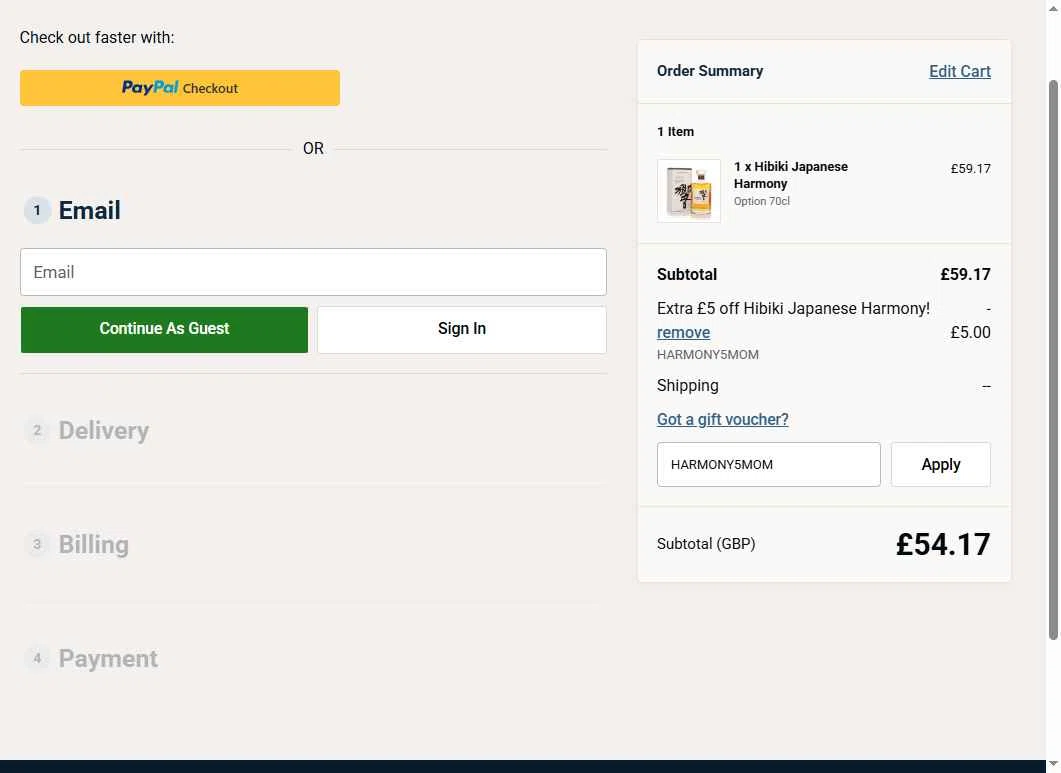The height and width of the screenshot is (773, 1061).
Task: Click the voucher code input field
Action: tap(769, 464)
